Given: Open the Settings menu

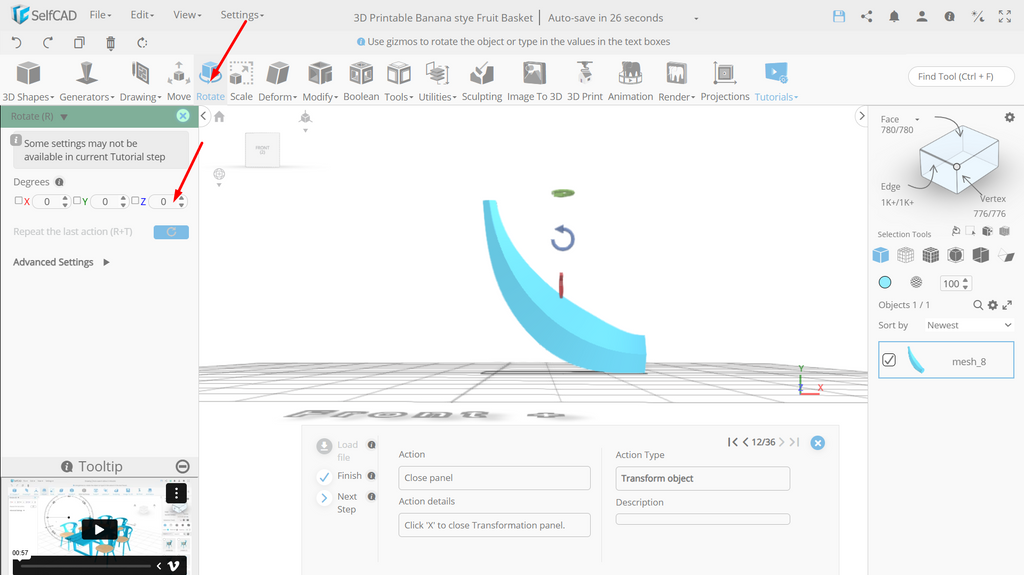Looking at the screenshot, I should [242, 14].
